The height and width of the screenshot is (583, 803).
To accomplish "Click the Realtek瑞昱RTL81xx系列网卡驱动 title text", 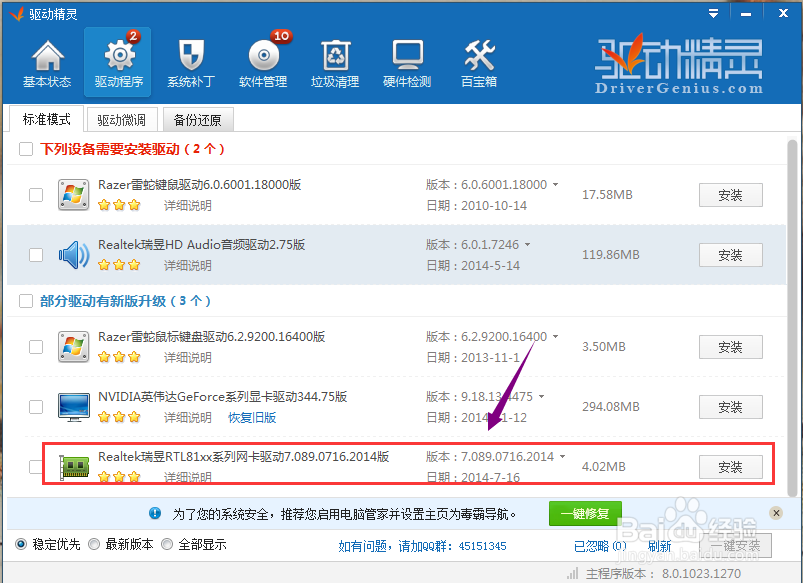I will tap(243, 456).
